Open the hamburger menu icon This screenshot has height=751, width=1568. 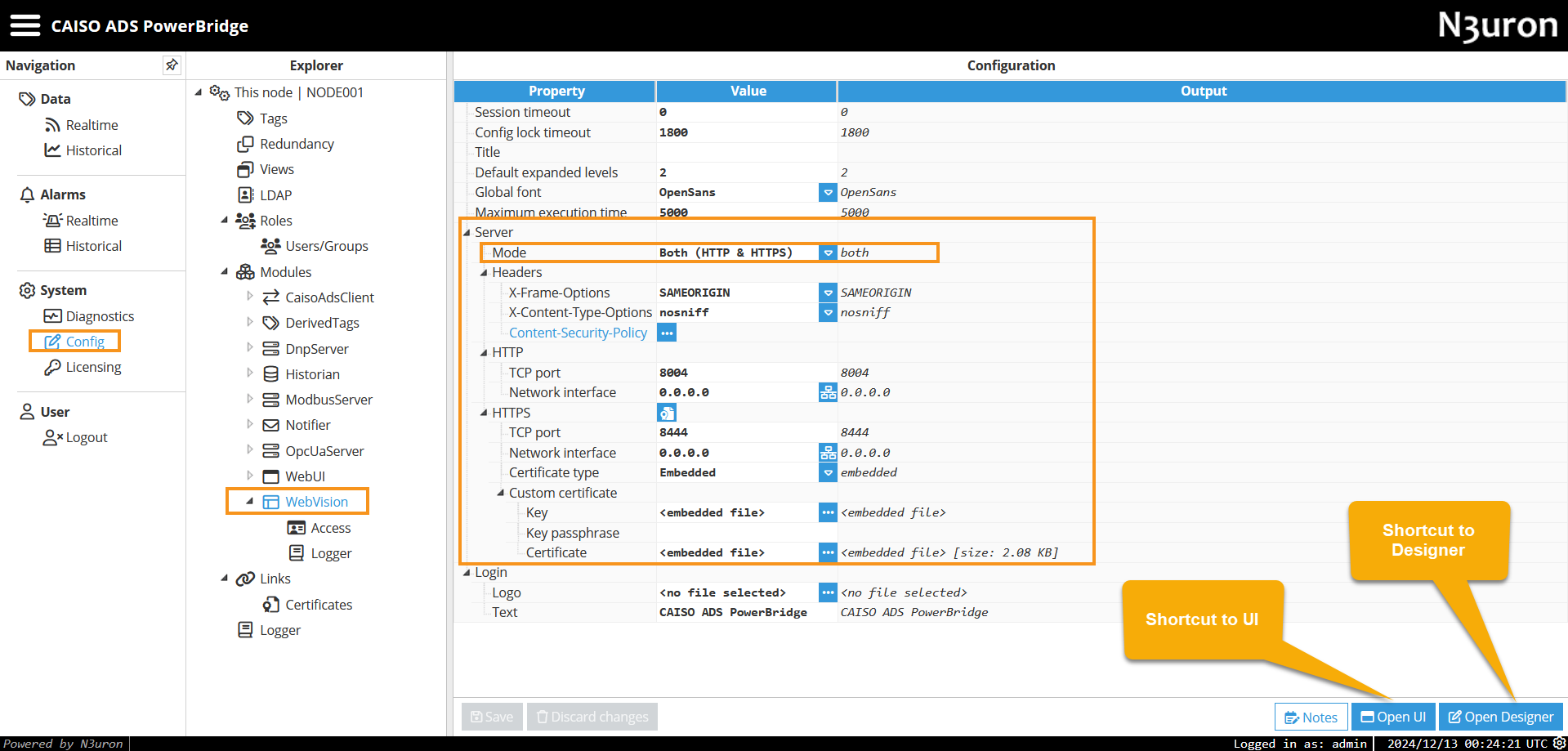pos(25,25)
